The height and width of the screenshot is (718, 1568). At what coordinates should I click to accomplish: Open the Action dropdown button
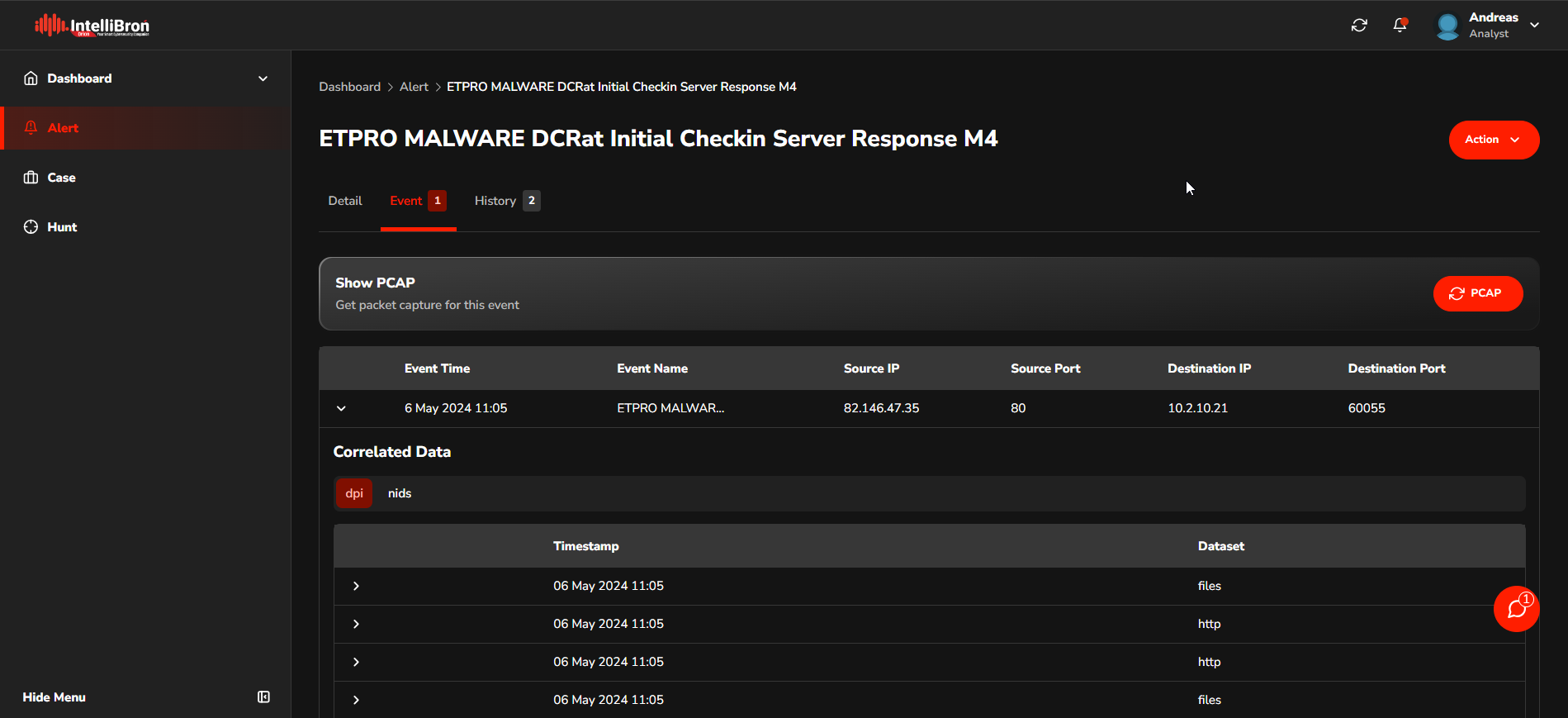click(x=1494, y=140)
